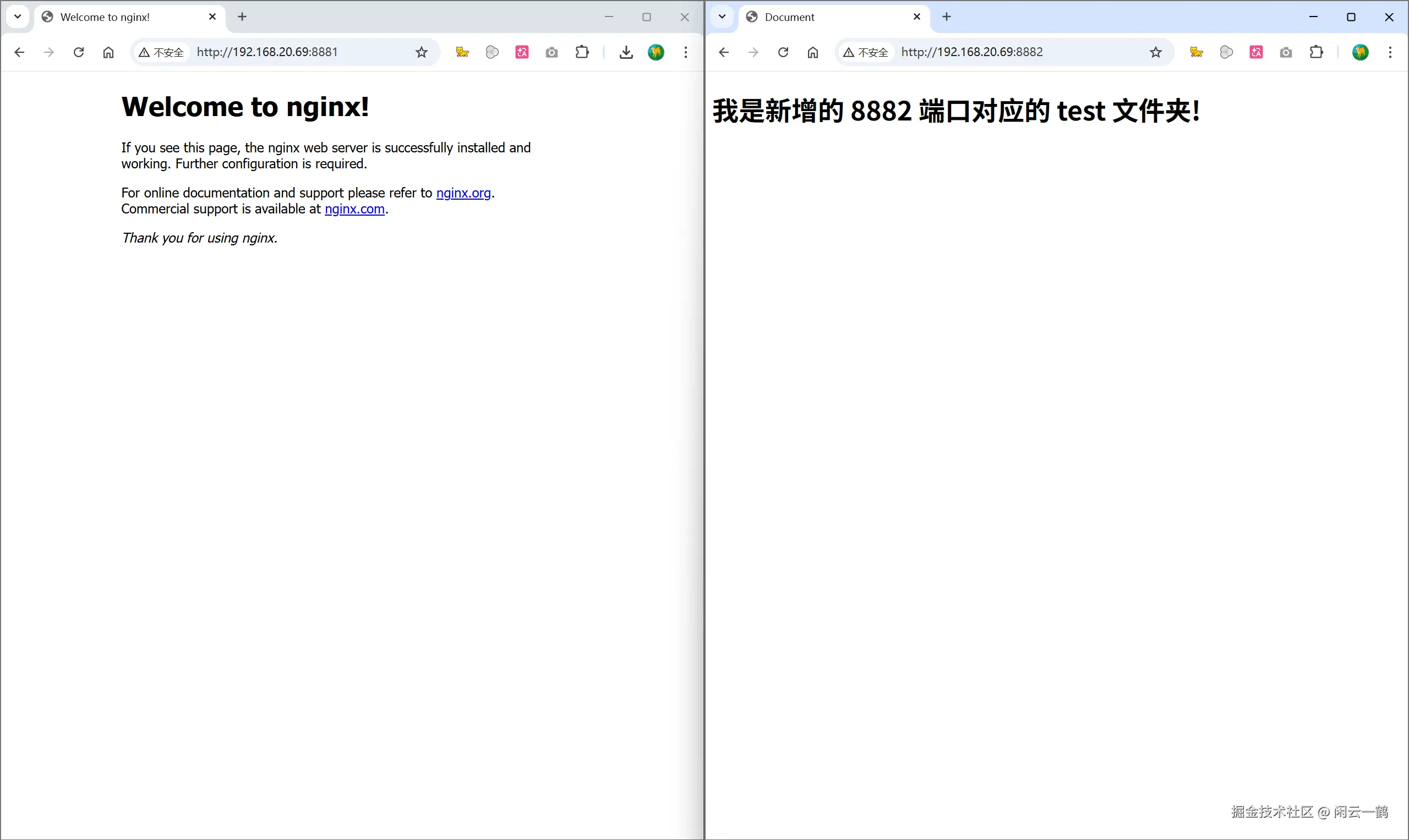Viewport: 1409px width, 840px height.
Task: Bookmark the 8882 page with the star
Action: pyautogui.click(x=1155, y=52)
